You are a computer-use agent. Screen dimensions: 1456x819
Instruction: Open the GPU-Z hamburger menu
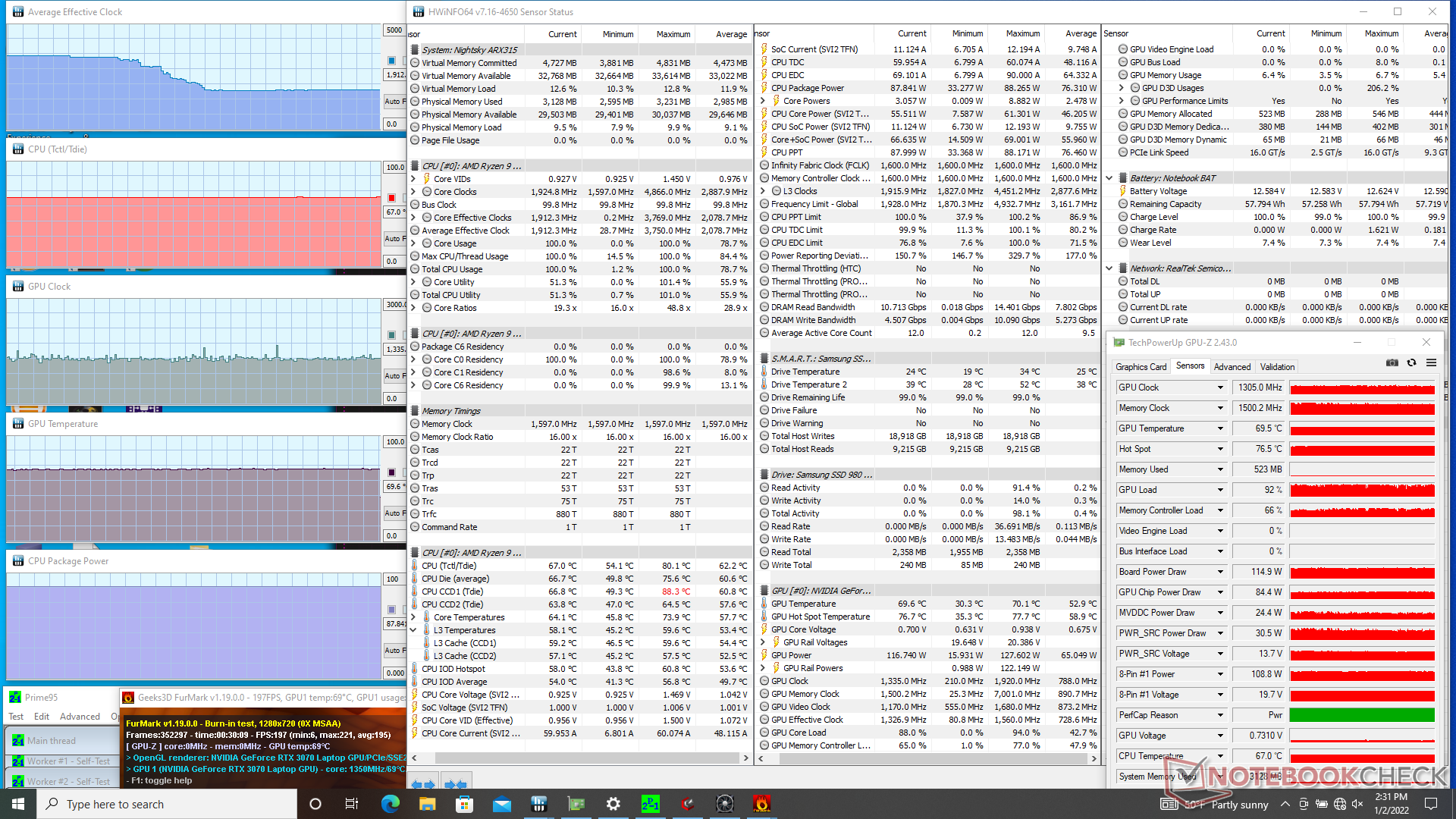click(x=1432, y=363)
